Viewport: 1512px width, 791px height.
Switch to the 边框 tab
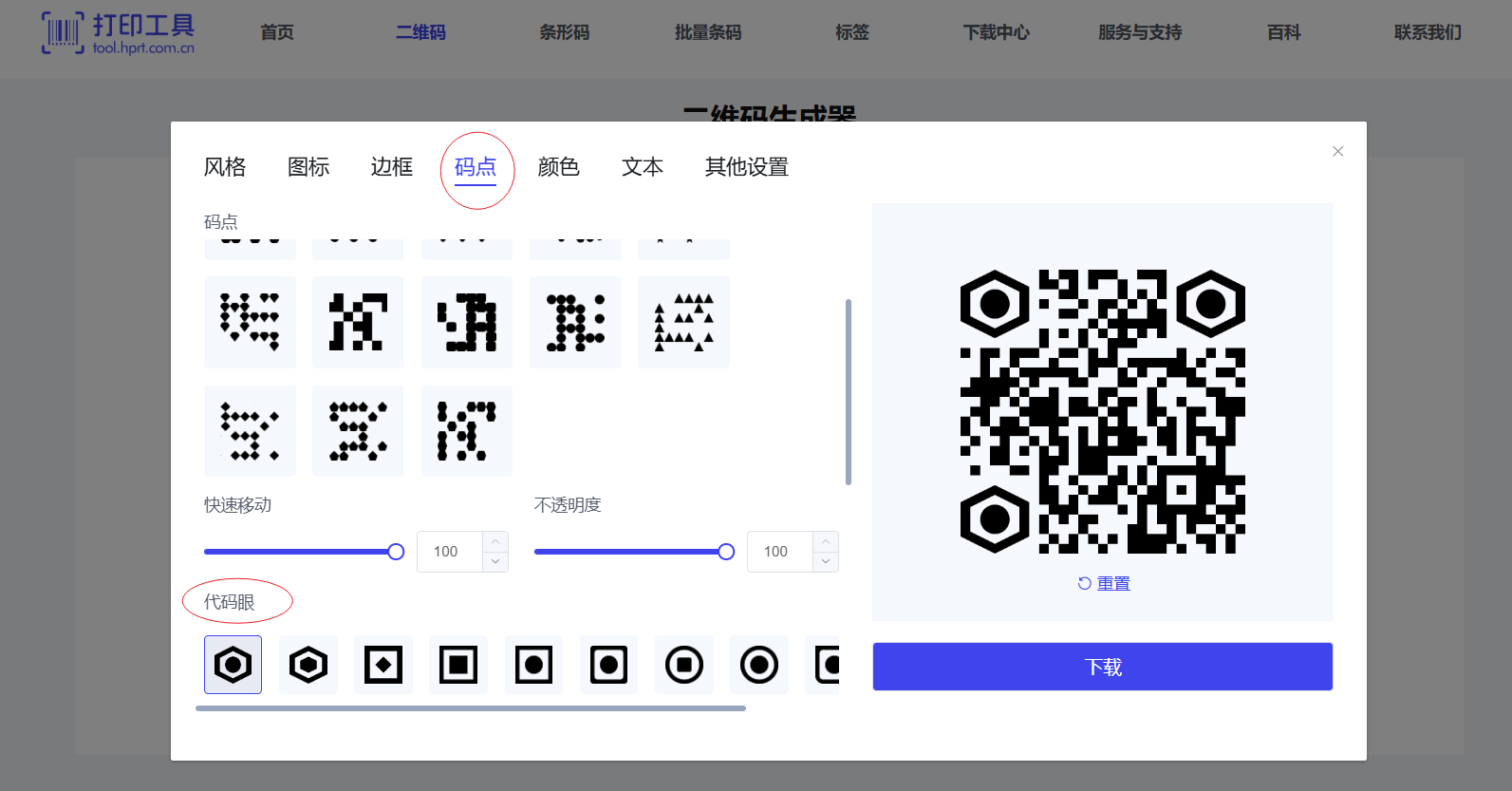(x=392, y=167)
